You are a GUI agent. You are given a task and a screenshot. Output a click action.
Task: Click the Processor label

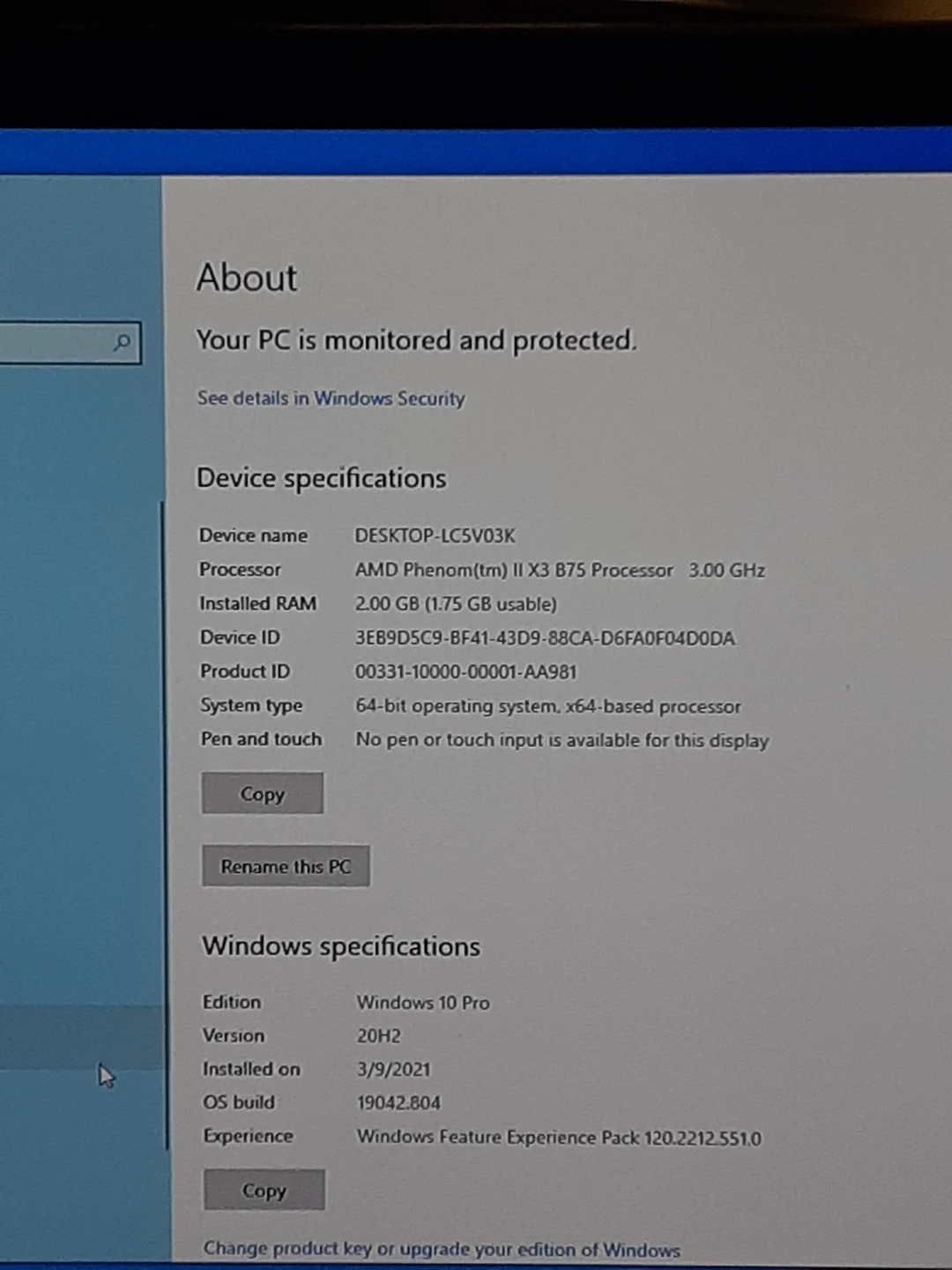(x=241, y=570)
